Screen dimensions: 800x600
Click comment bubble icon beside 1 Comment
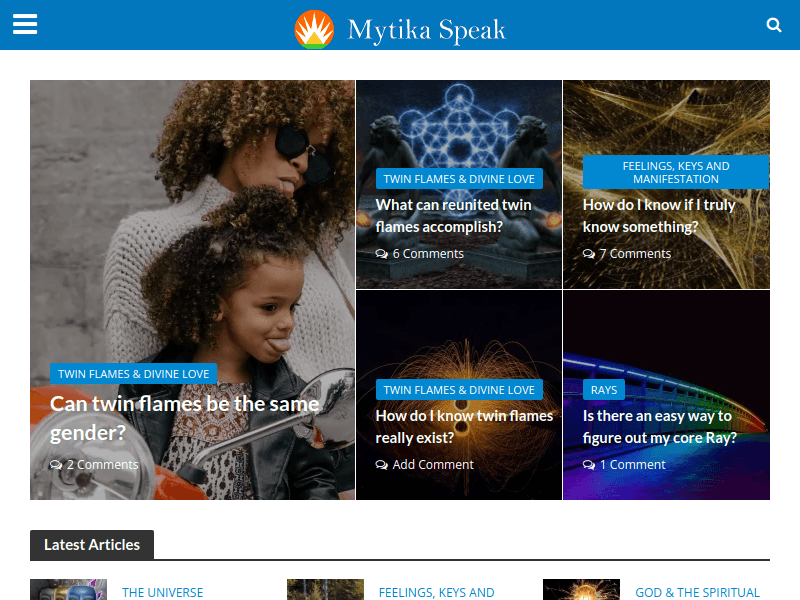click(589, 464)
